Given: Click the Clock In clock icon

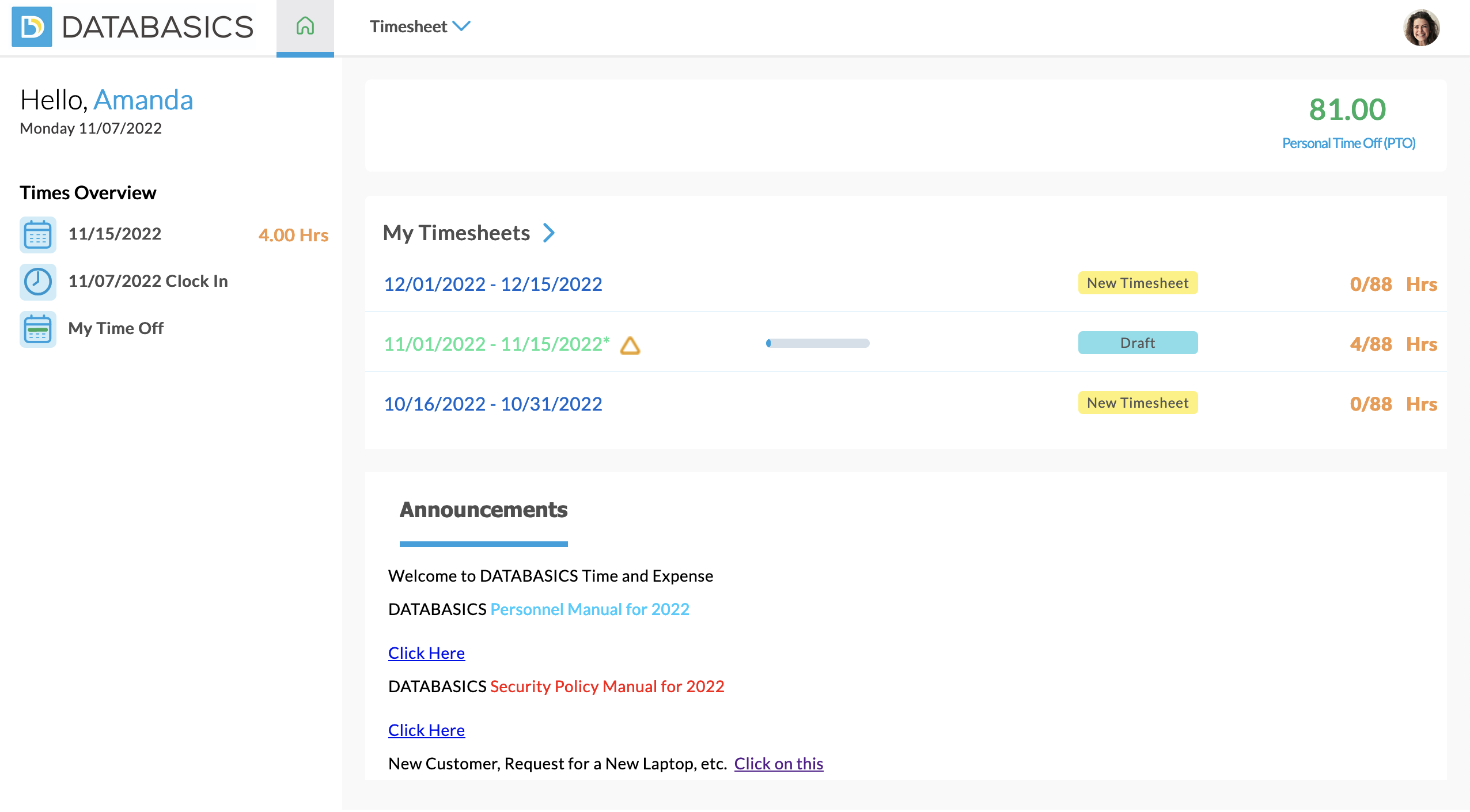Looking at the screenshot, I should [x=38, y=282].
